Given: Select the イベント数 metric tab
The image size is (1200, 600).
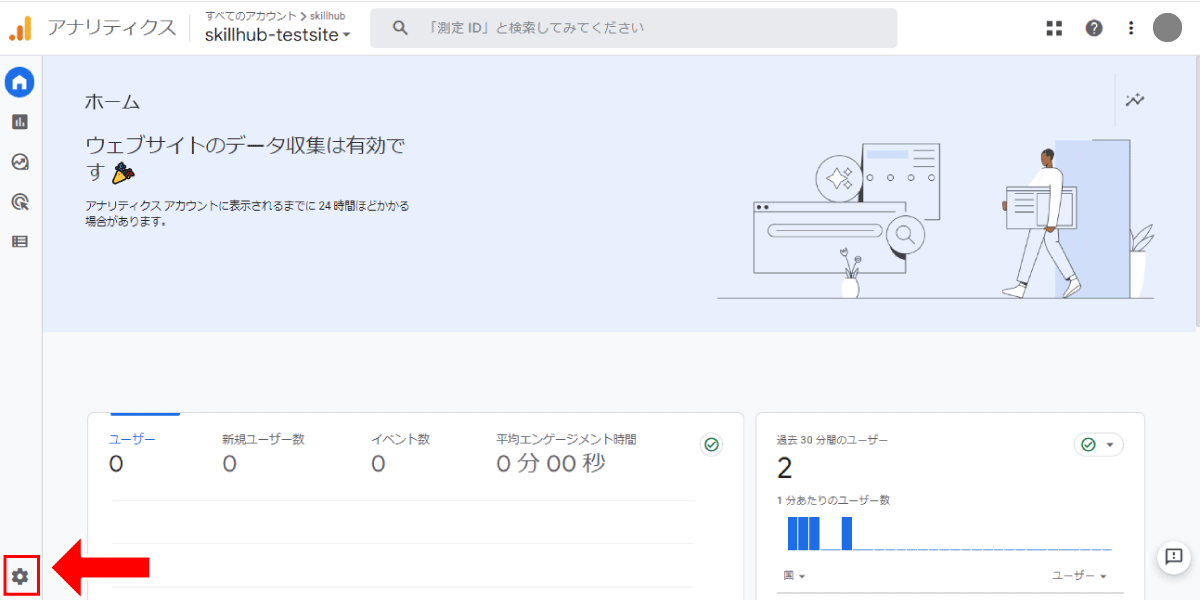Looking at the screenshot, I should [x=400, y=451].
